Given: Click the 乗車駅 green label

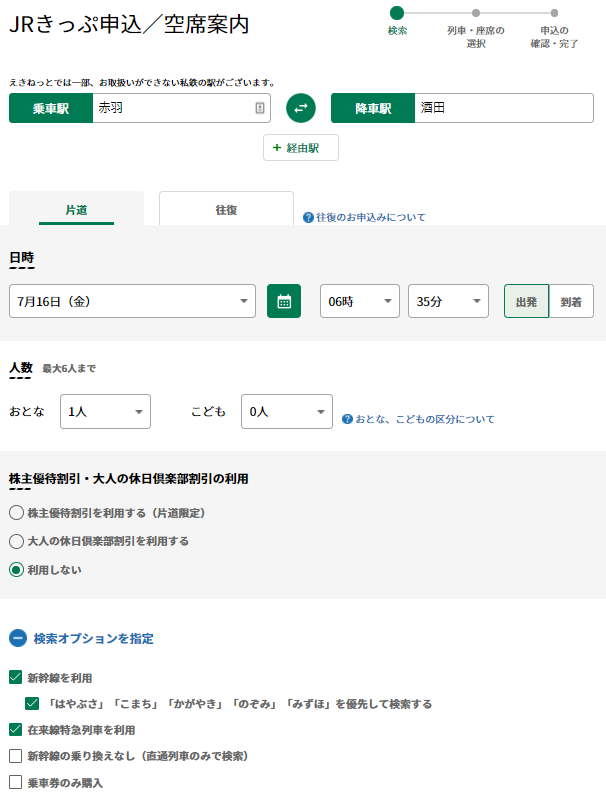Looking at the screenshot, I should [51, 108].
